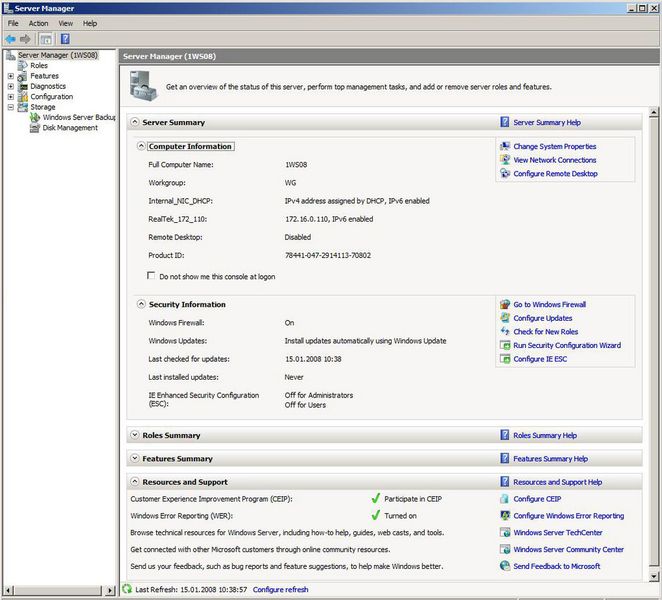Image resolution: width=662 pixels, height=600 pixels.
Task: Open the Change System Properties link
Action: pyautogui.click(x=555, y=146)
